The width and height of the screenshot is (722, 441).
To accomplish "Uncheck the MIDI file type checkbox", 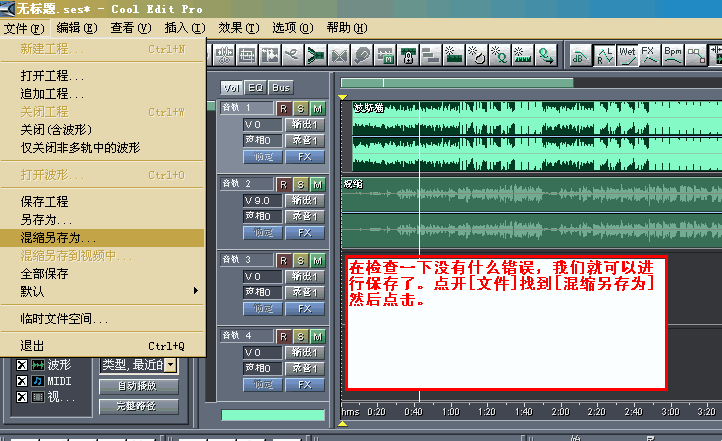I will (x=22, y=381).
